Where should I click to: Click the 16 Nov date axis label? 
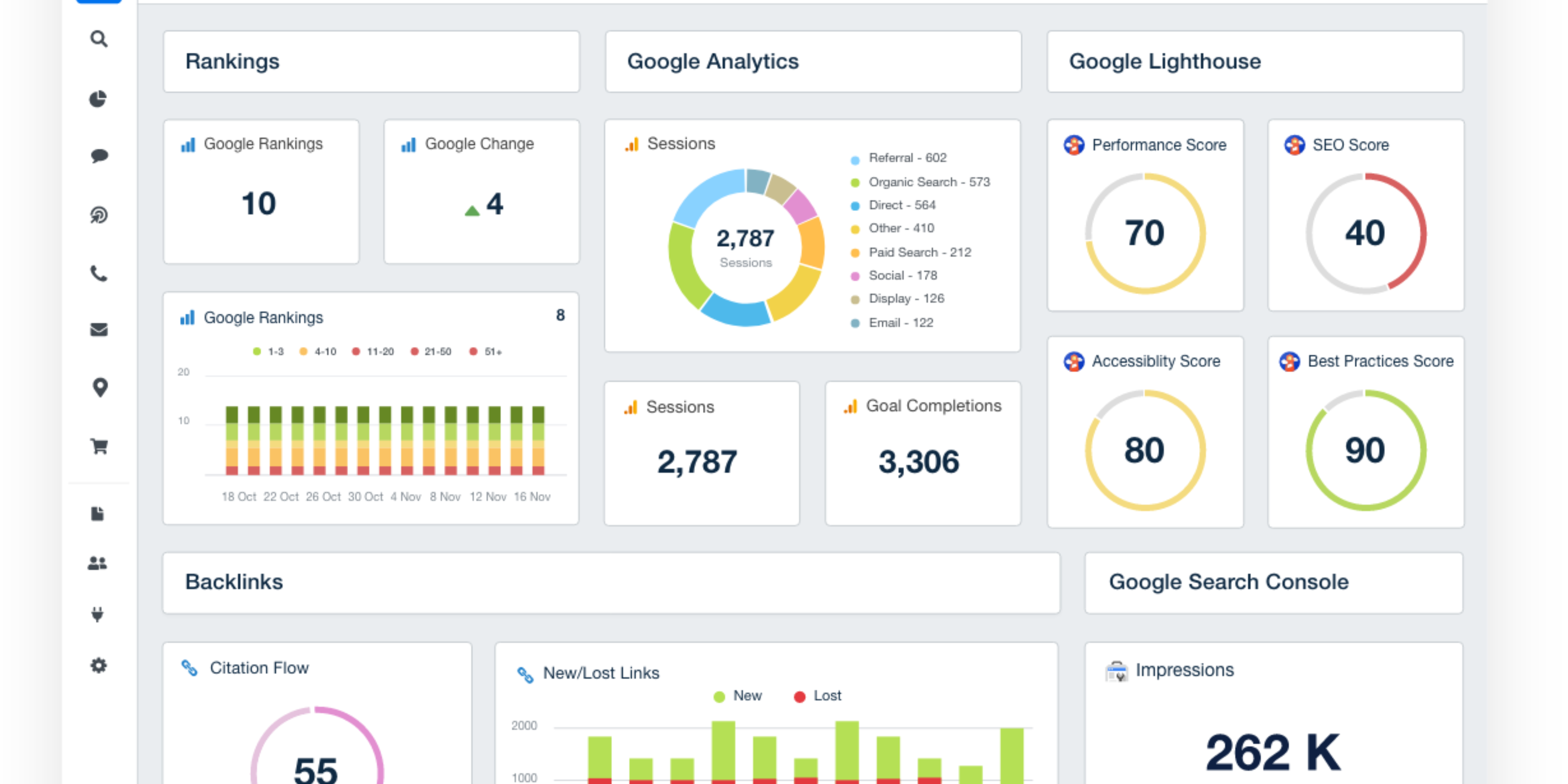click(532, 497)
